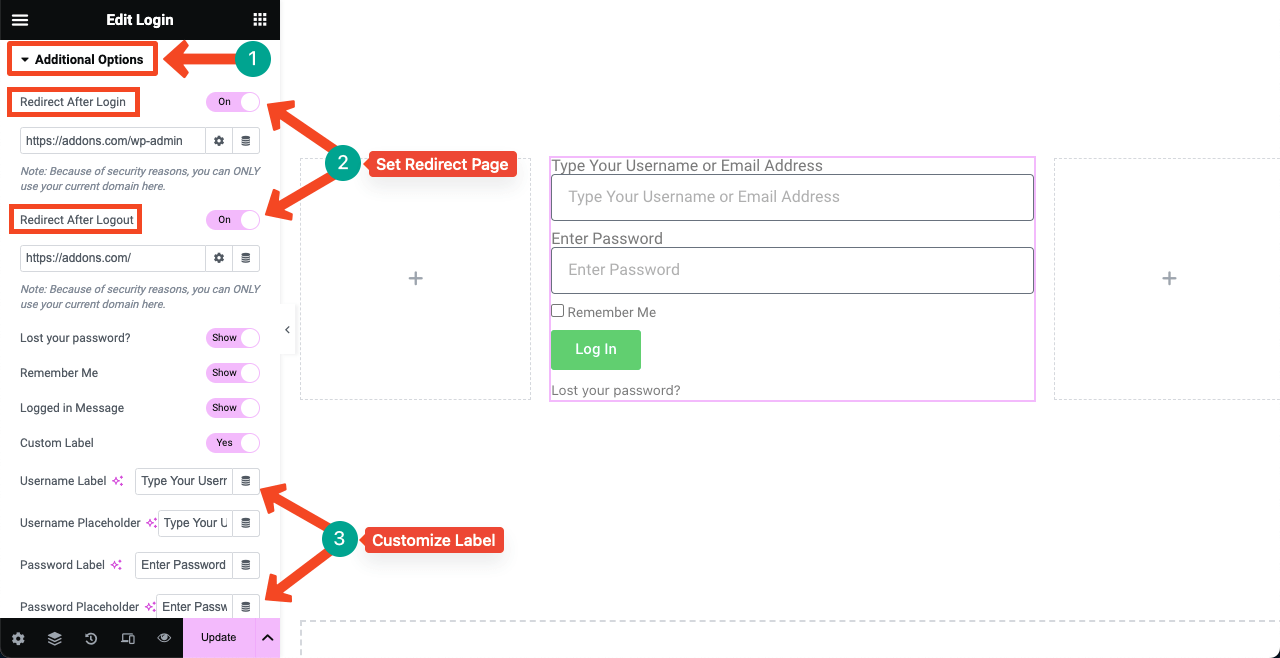Tick the Remember Me checkbox in form
This screenshot has height=658, width=1280.
pos(558,311)
